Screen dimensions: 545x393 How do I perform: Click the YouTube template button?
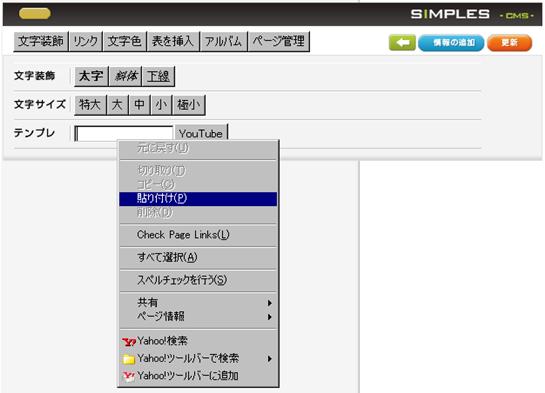click(x=201, y=133)
